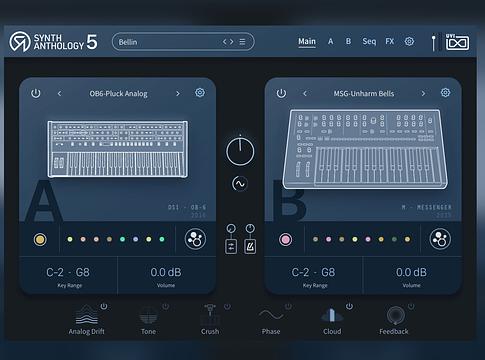Toggle layer B power button
The width and height of the screenshot is (485, 360).
[x=281, y=93]
